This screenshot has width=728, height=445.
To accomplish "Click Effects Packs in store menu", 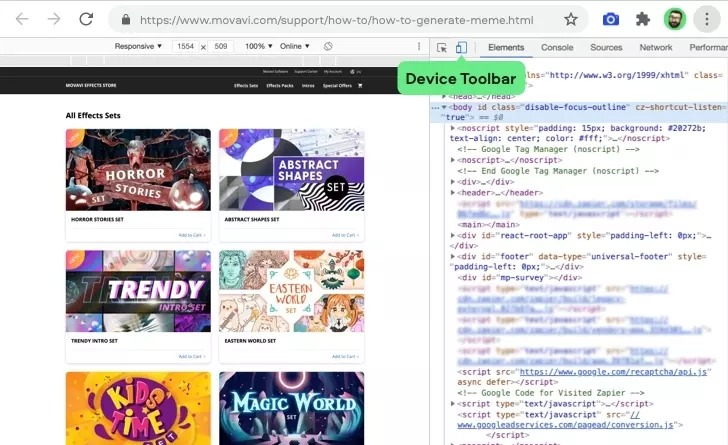I will click(x=280, y=85).
